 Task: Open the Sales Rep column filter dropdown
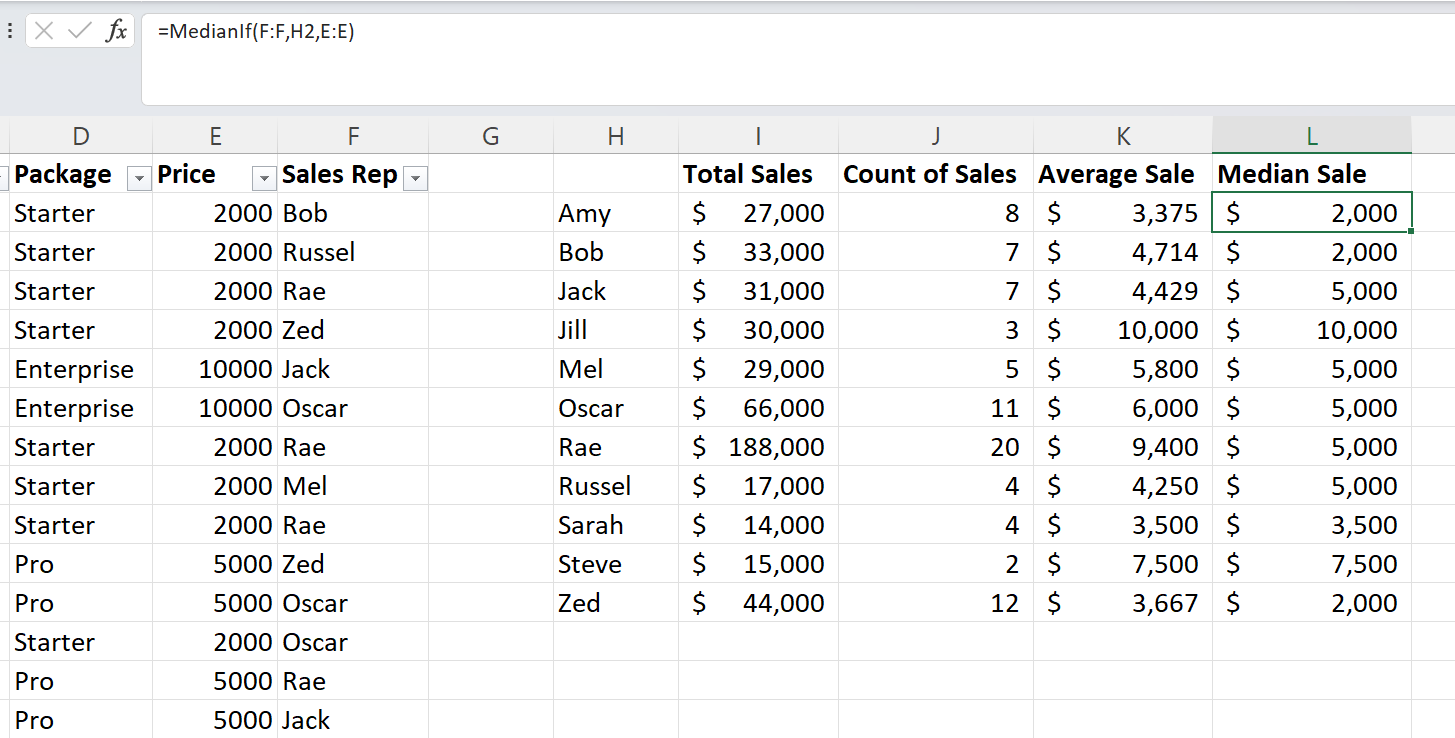click(x=415, y=178)
